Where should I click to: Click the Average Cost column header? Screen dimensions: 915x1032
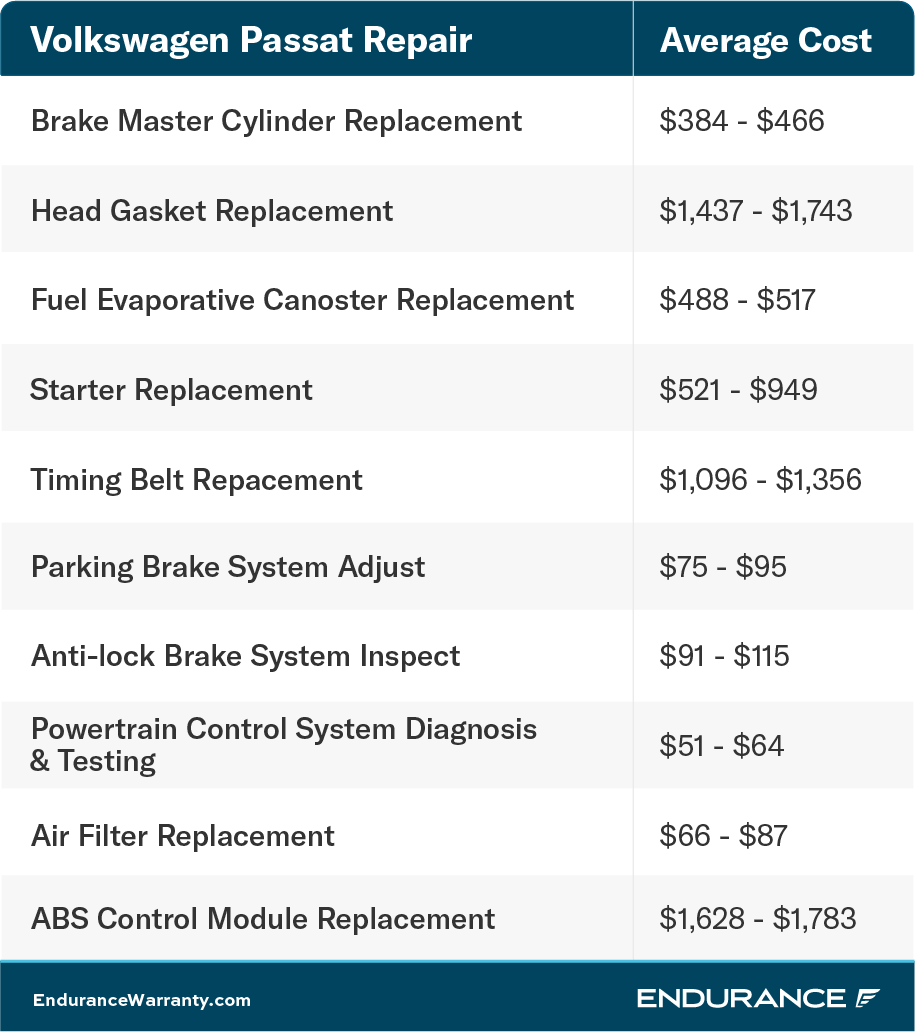point(766,41)
